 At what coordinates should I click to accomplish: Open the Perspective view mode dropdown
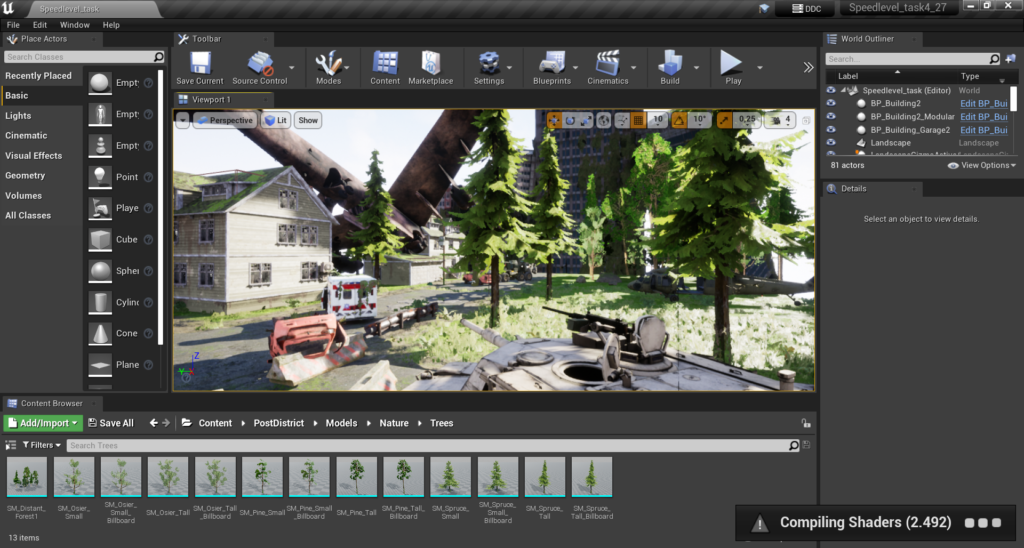[225, 120]
